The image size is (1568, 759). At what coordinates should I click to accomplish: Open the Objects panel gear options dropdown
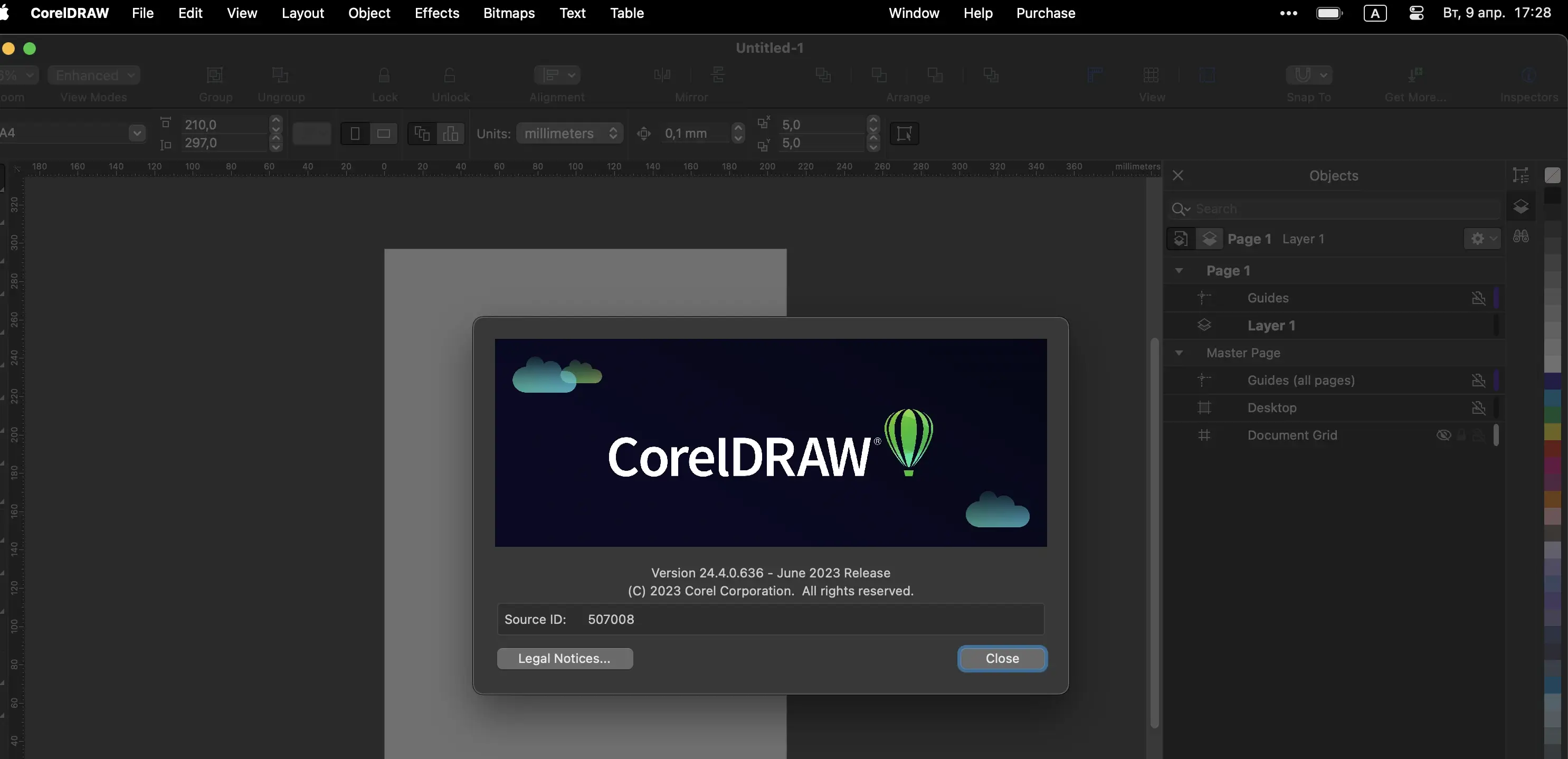pos(1482,239)
